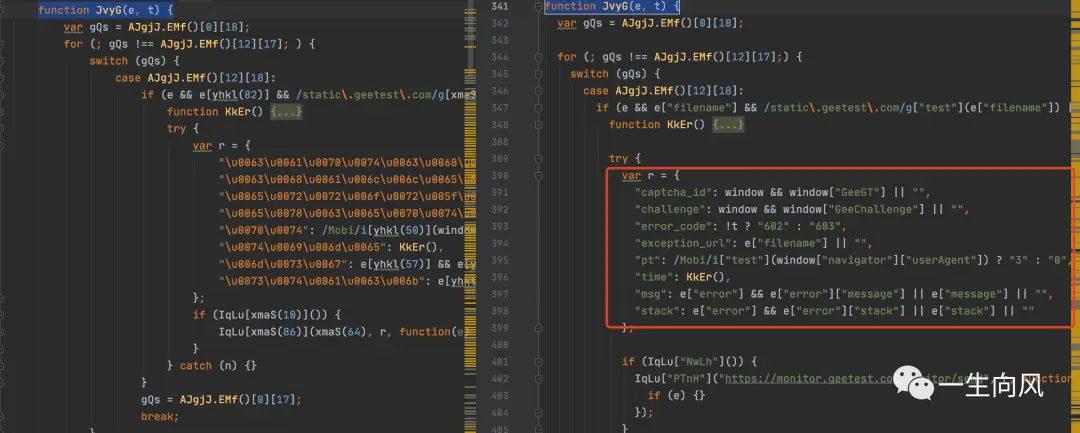Click line number 345 in right editor
1080x433 pixels.
[498, 74]
